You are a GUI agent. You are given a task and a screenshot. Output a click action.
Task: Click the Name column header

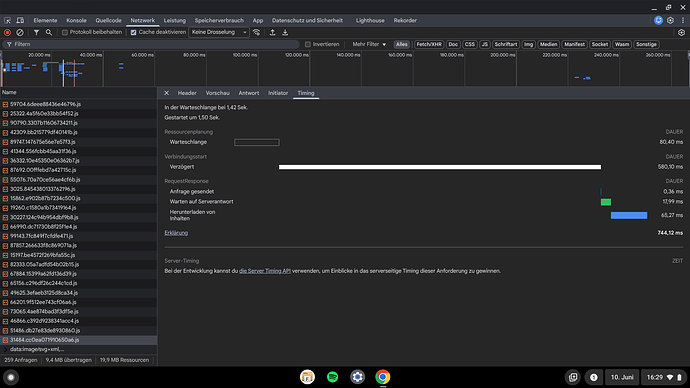[78, 92]
